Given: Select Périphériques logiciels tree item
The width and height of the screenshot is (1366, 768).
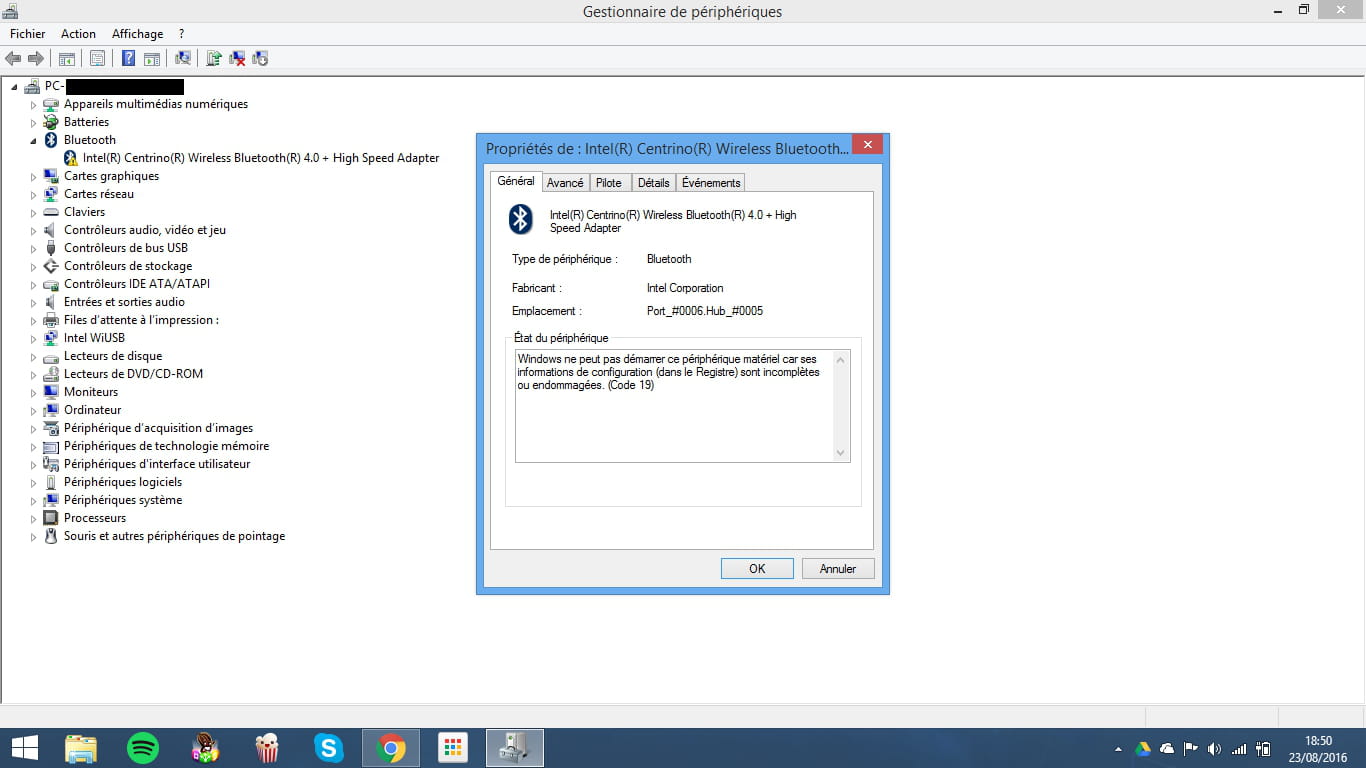Looking at the screenshot, I should tap(123, 482).
